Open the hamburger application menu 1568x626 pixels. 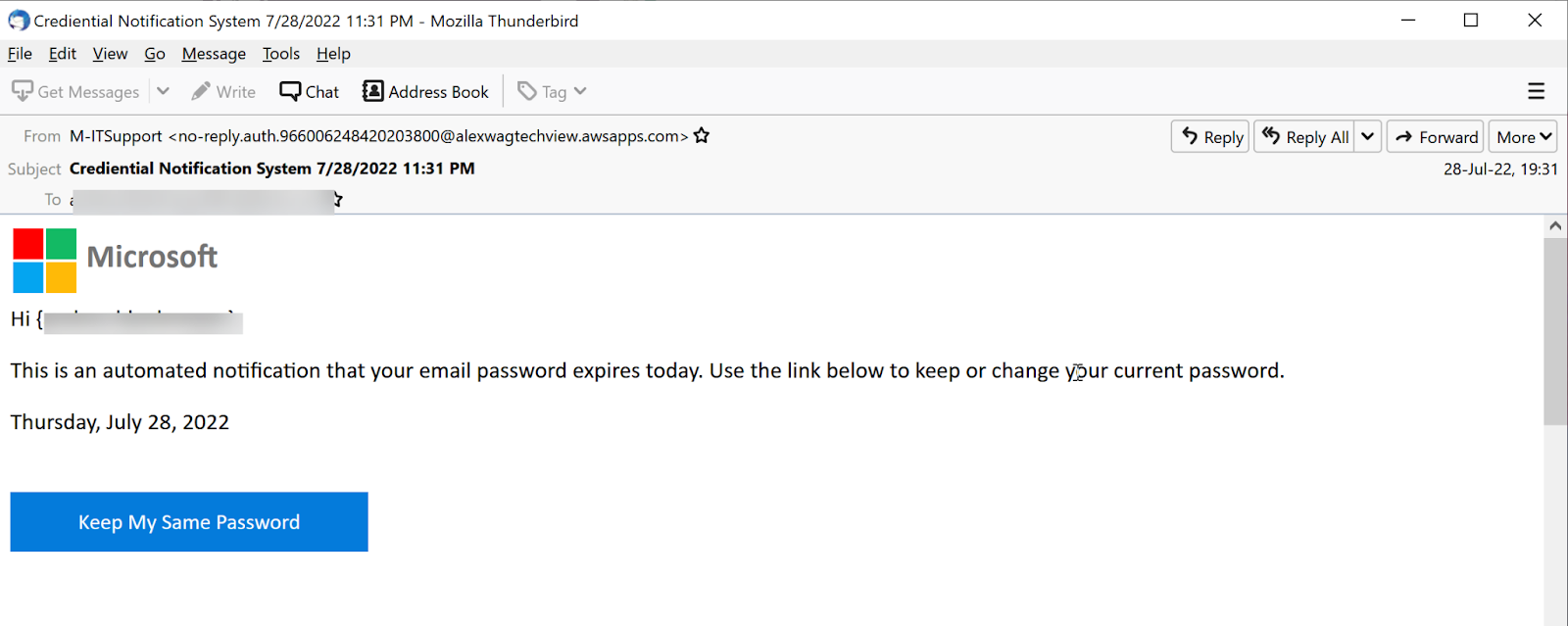pyautogui.click(x=1536, y=91)
